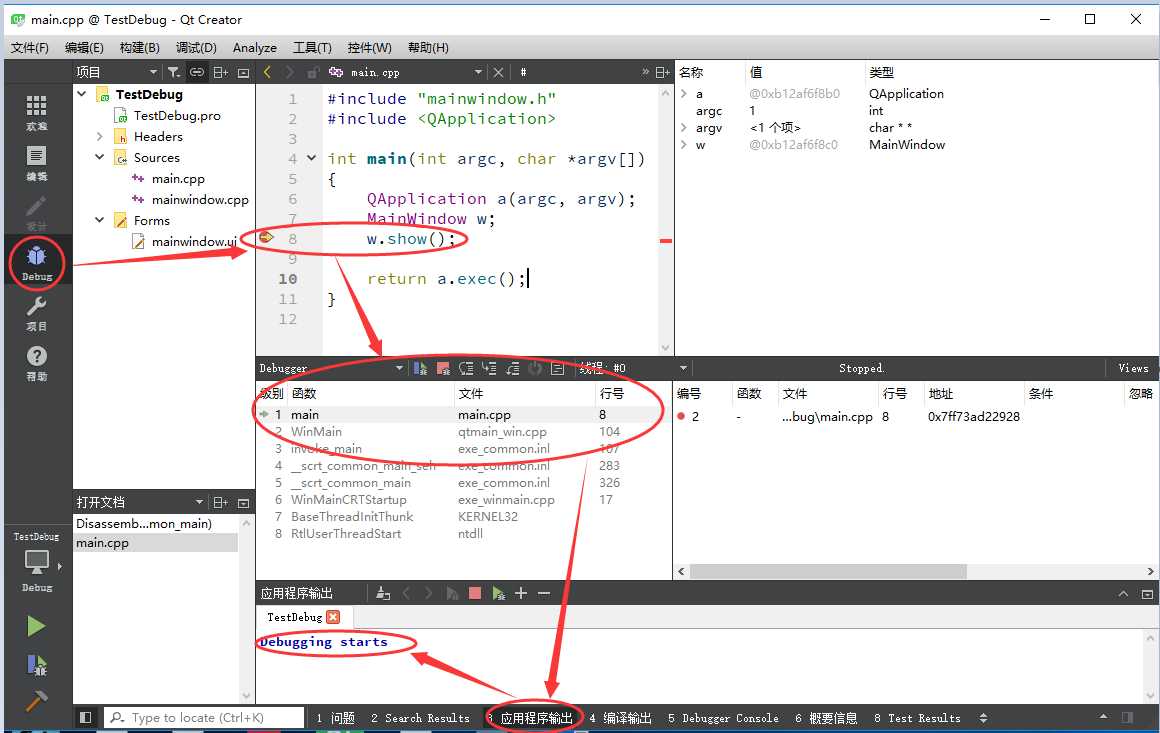This screenshot has width=1160, height=733.
Task: Click the Type to locate field
Action: tap(203, 717)
